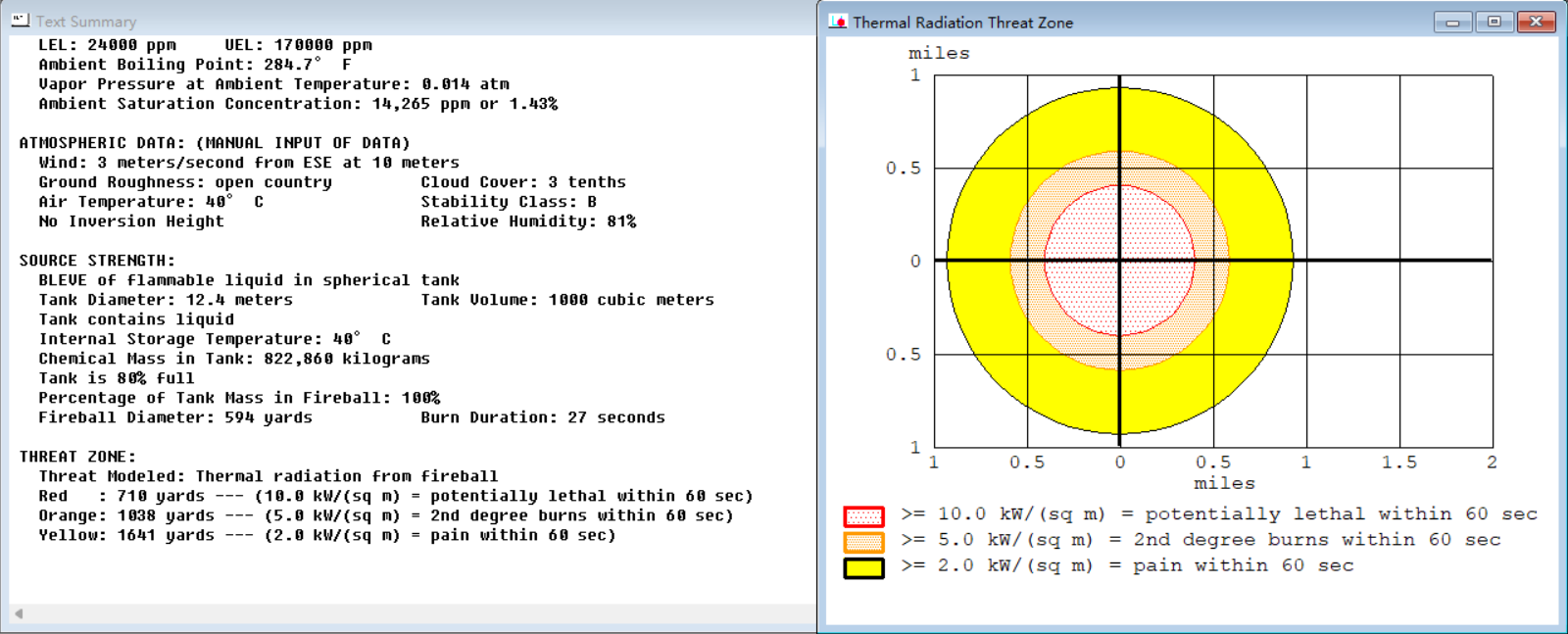Click the legend text '2nd degree burns within 60 sec'
Image resolution: width=1568 pixels, height=634 pixels.
(x=1317, y=540)
